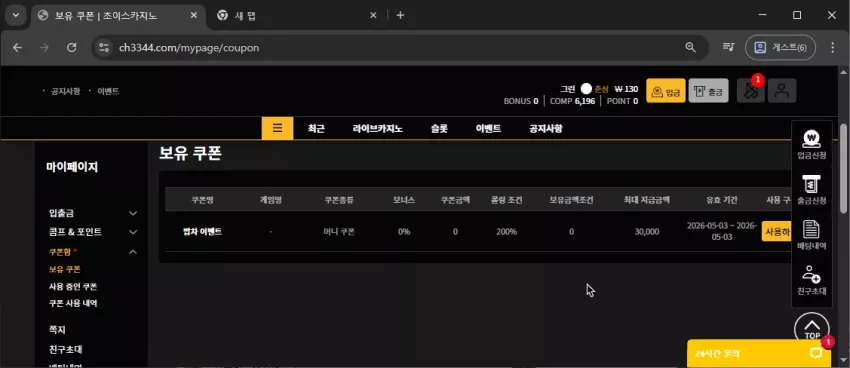The height and width of the screenshot is (368, 850).
Task: Click the yellow 입금 button
Action: [x=666, y=91]
